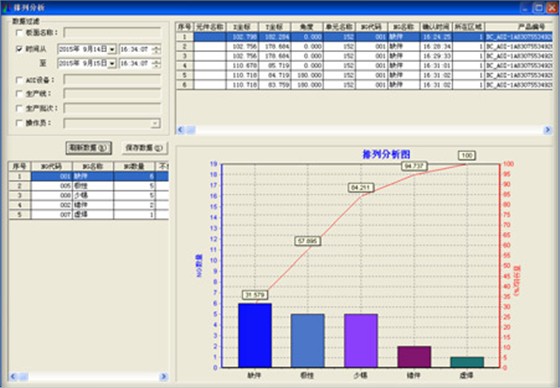Screen dimensions: 560x388
Task: Click the left scroll arrow of the top table
Action: pyautogui.click(x=181, y=130)
